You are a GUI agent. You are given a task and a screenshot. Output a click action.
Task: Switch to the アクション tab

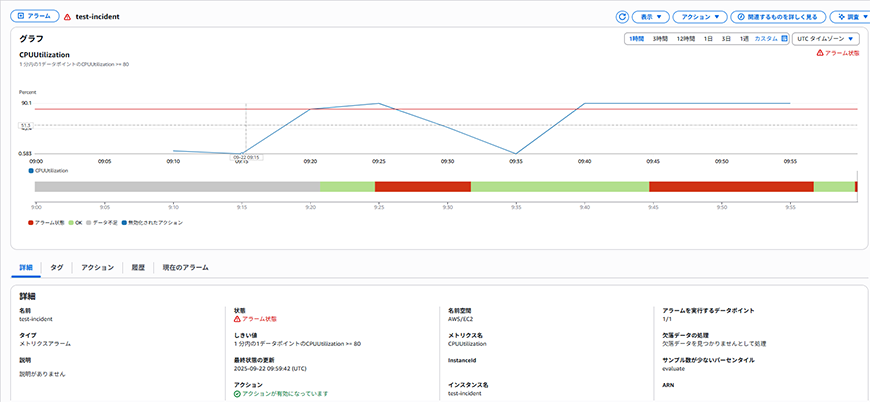[97, 267]
